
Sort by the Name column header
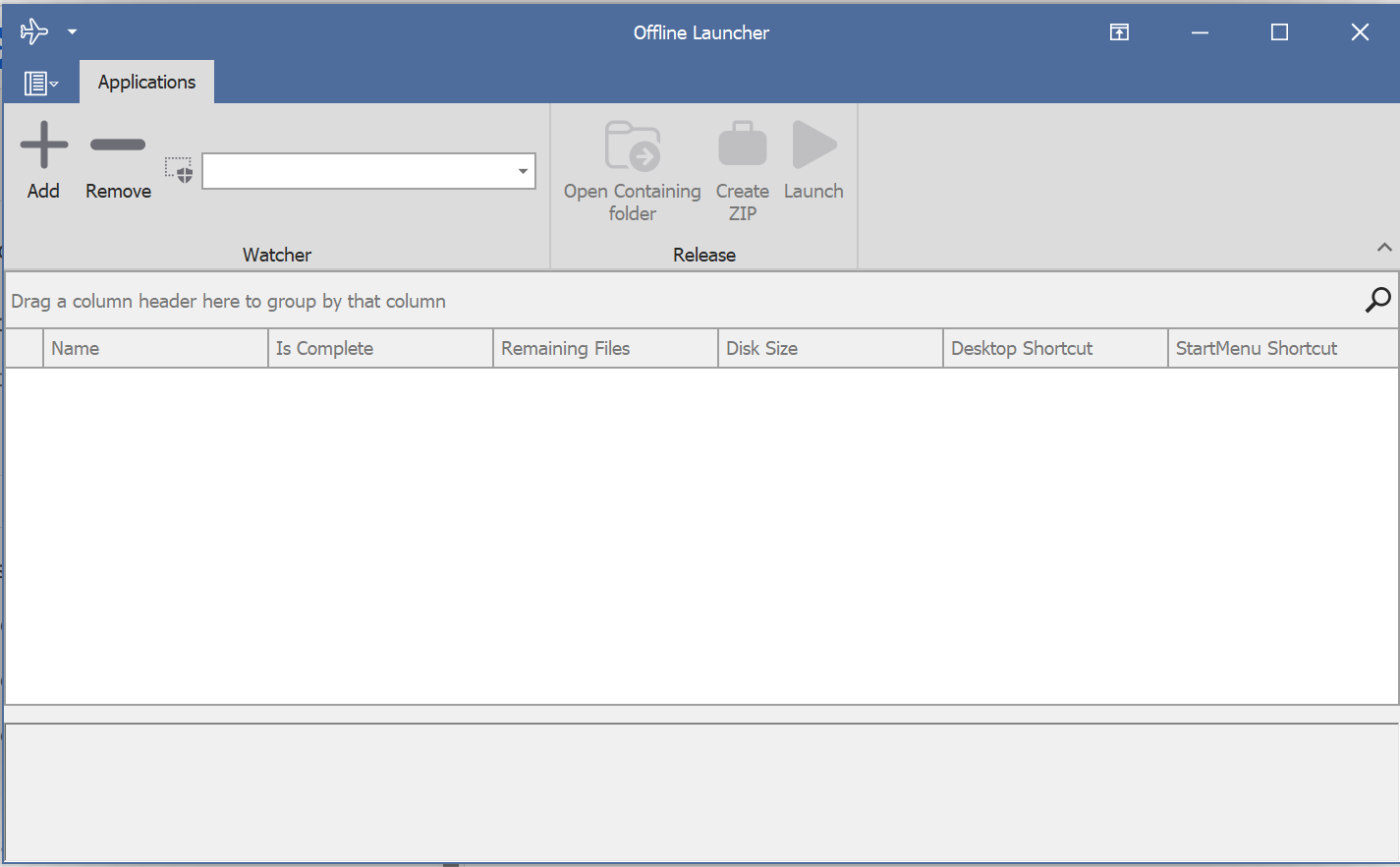pos(155,348)
